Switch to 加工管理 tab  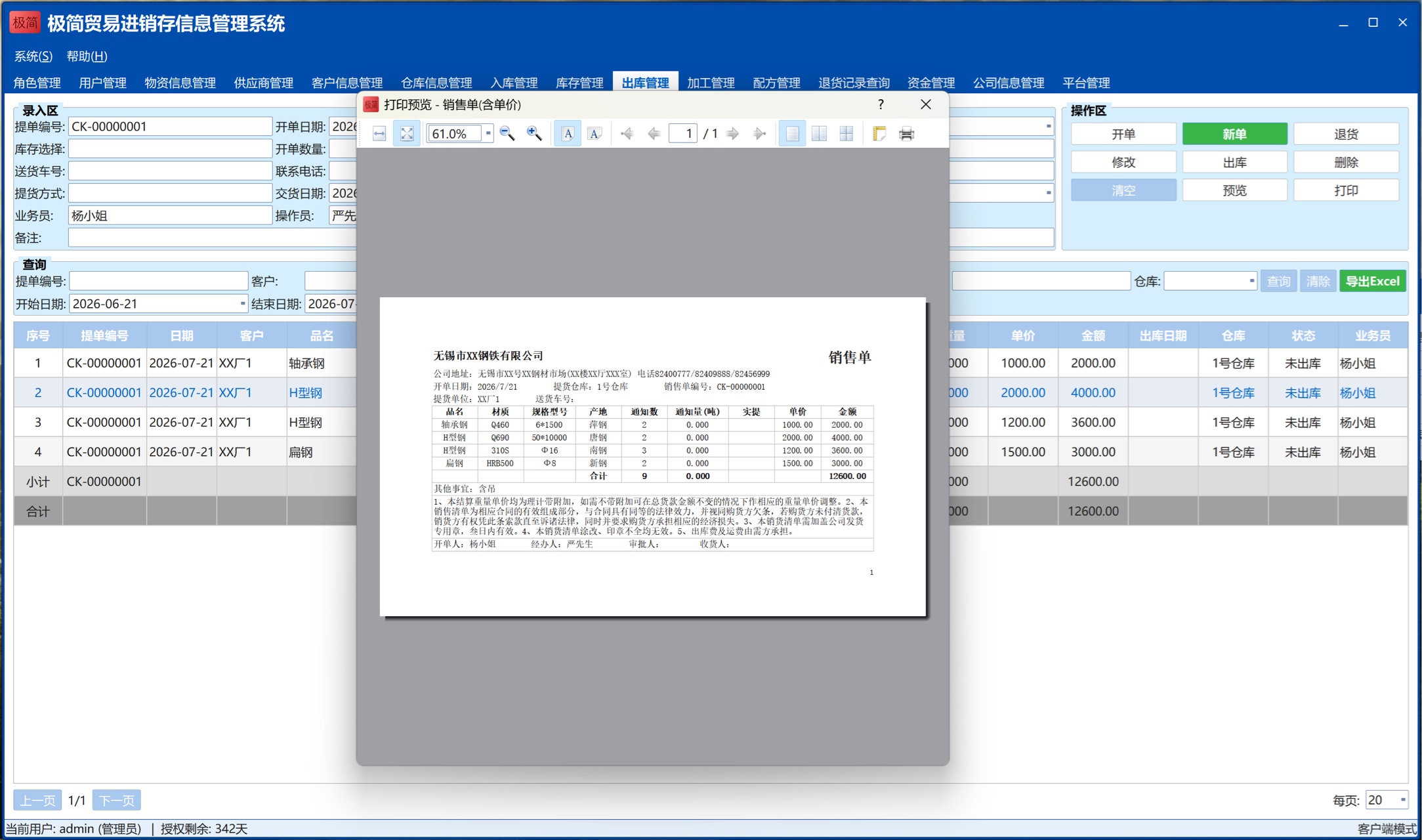point(711,83)
